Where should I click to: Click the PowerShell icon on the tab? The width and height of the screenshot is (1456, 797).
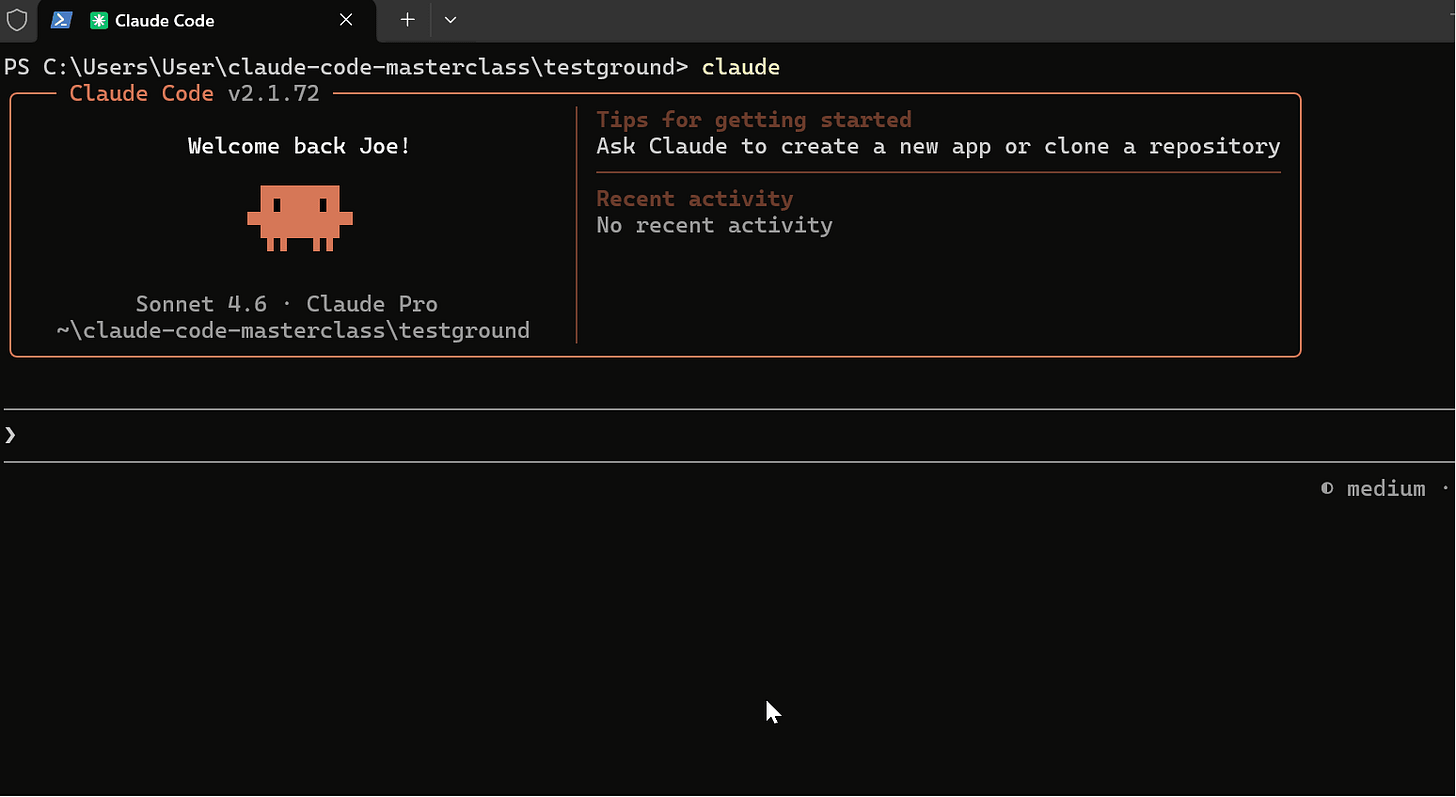[x=61, y=20]
